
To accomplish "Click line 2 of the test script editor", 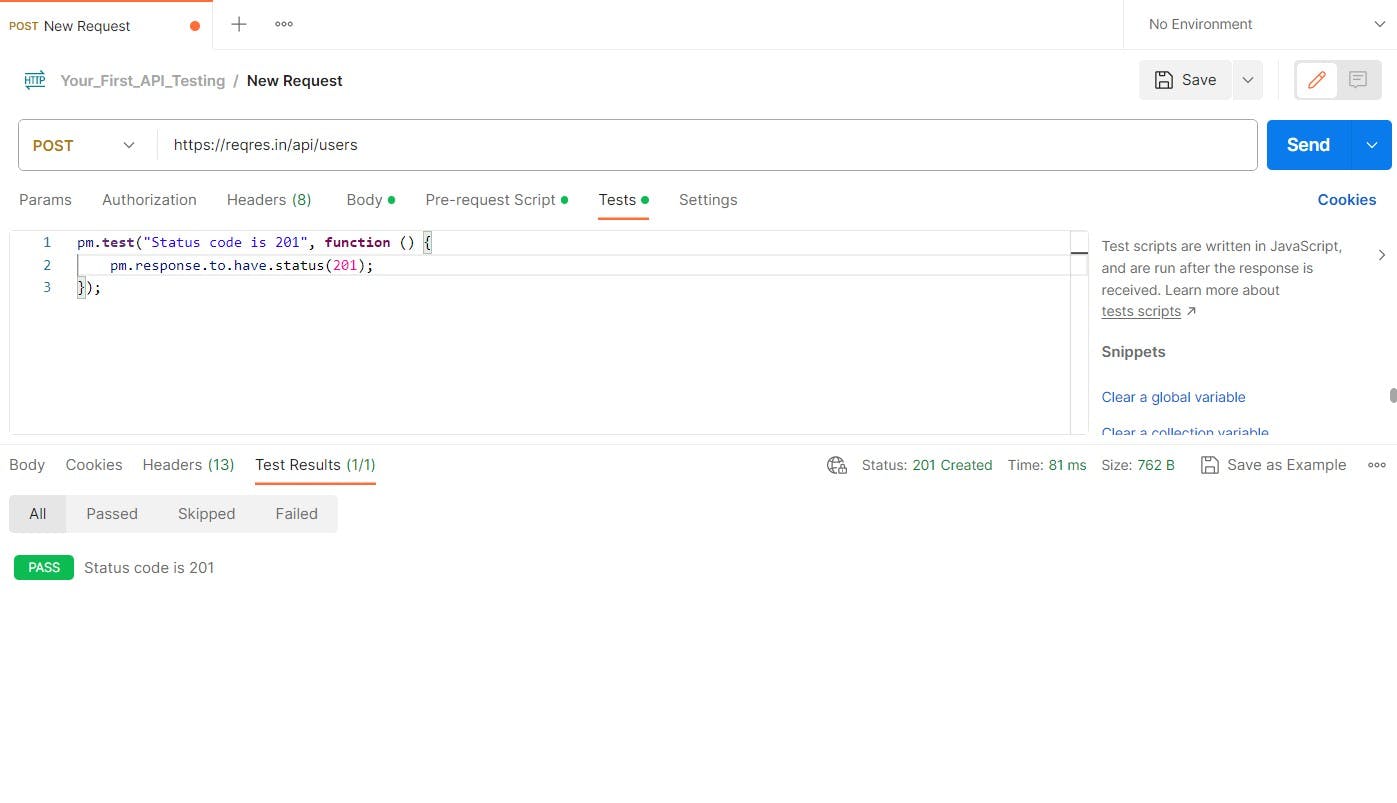I will pyautogui.click(x=573, y=265).
